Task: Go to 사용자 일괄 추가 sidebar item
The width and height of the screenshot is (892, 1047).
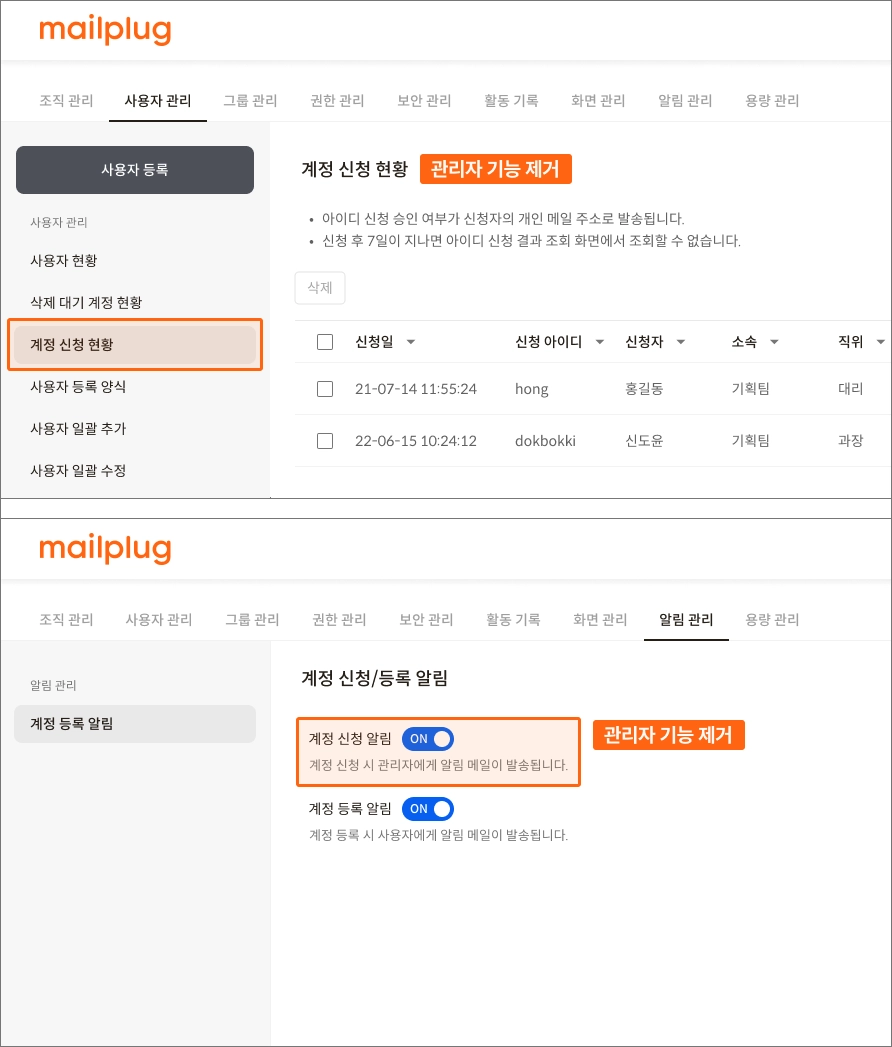Action: point(78,428)
